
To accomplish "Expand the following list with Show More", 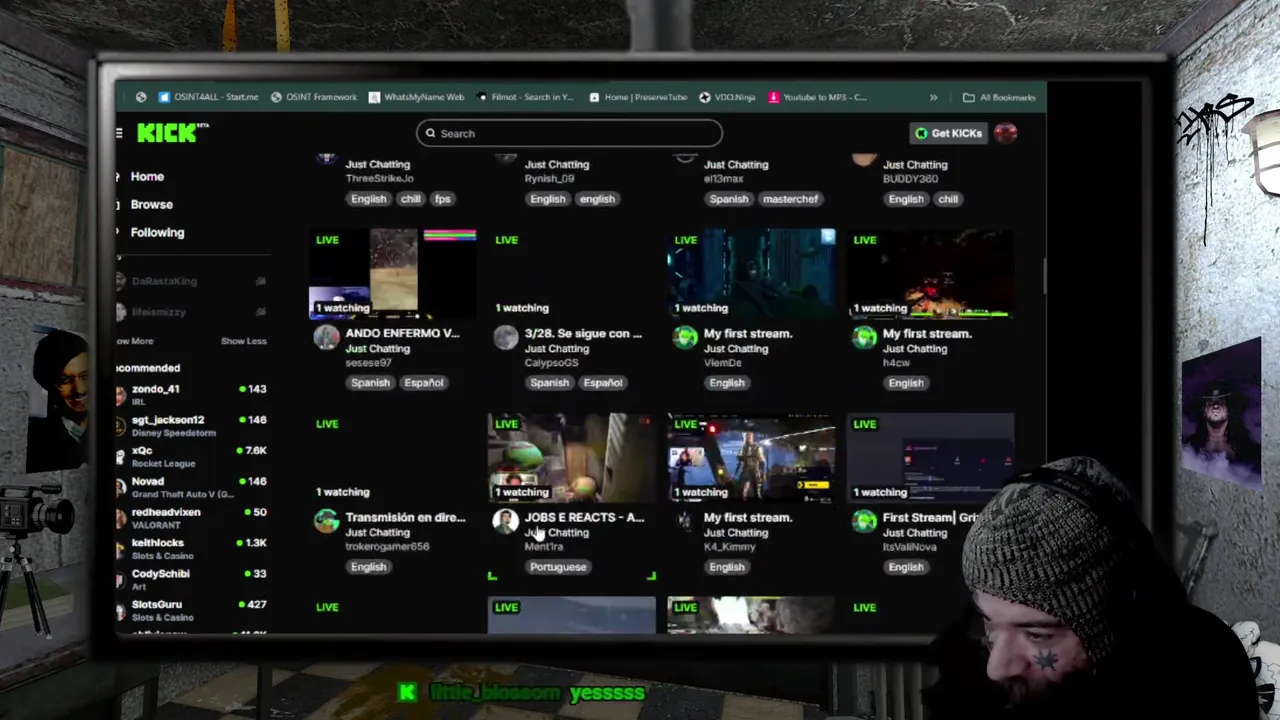I will [x=135, y=341].
